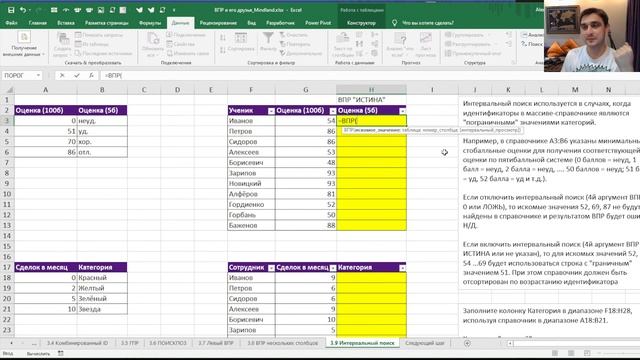Click the Sort dialog (Сортировка) icon
The image size is (640, 360).
click(241, 38)
